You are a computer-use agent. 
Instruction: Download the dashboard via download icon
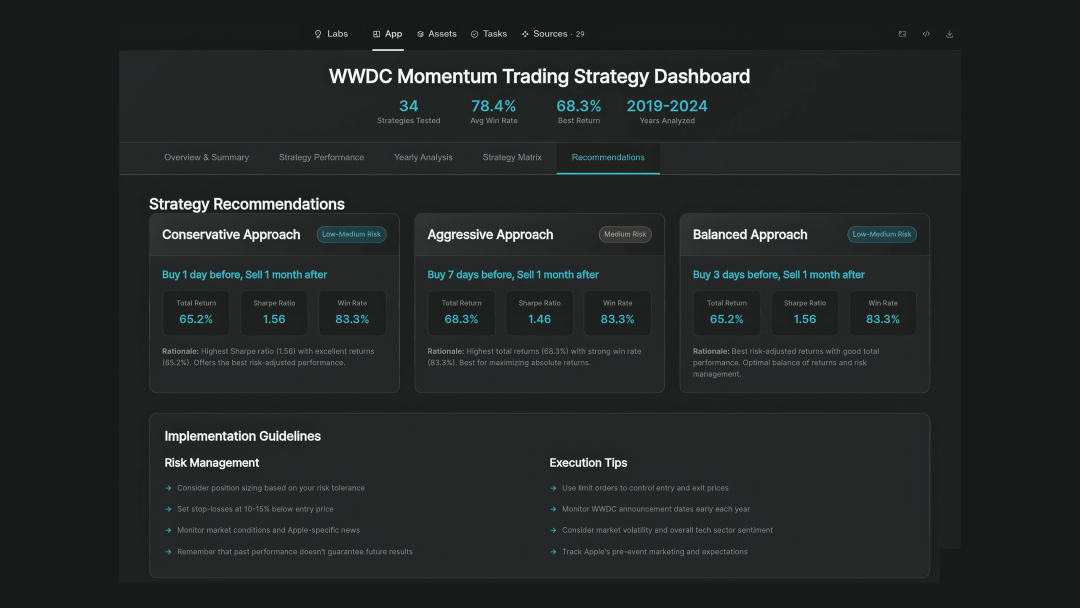(949, 34)
